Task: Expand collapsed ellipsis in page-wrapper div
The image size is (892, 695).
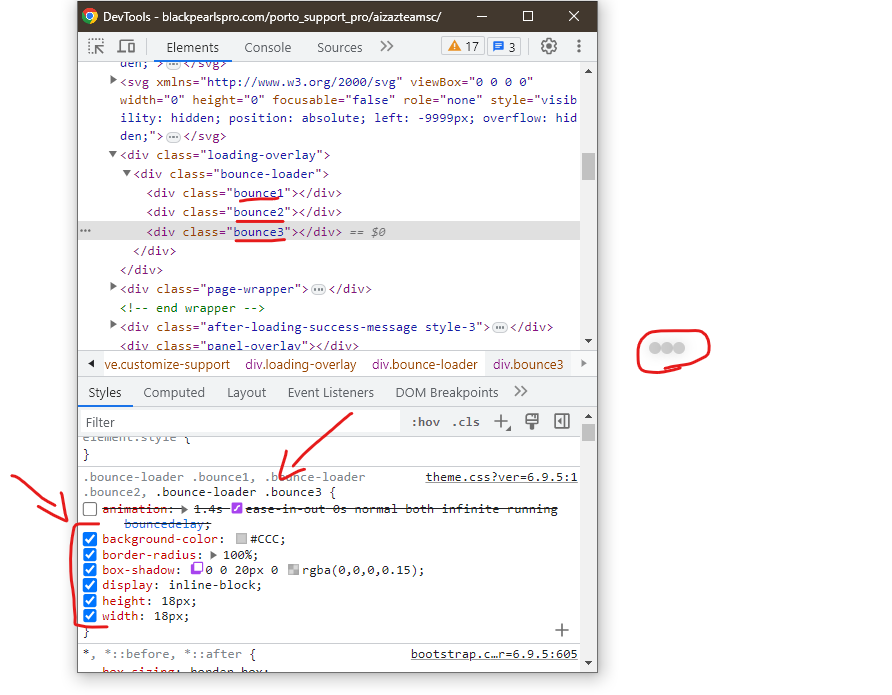Action: 319,289
